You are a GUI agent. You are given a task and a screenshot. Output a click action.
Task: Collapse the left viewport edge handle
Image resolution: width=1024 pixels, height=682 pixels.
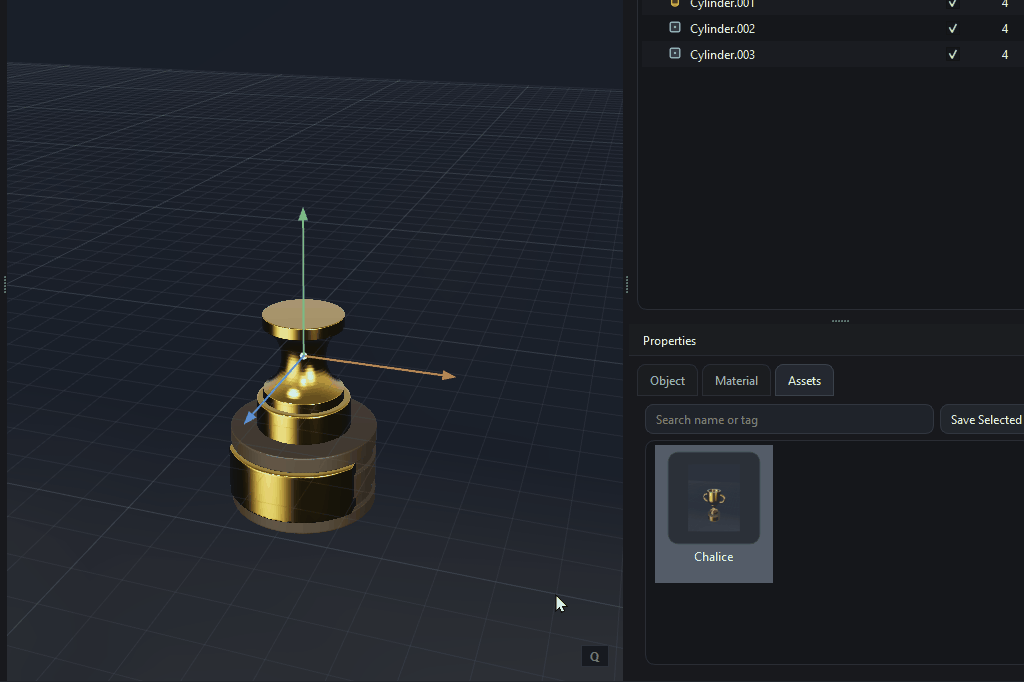5,284
